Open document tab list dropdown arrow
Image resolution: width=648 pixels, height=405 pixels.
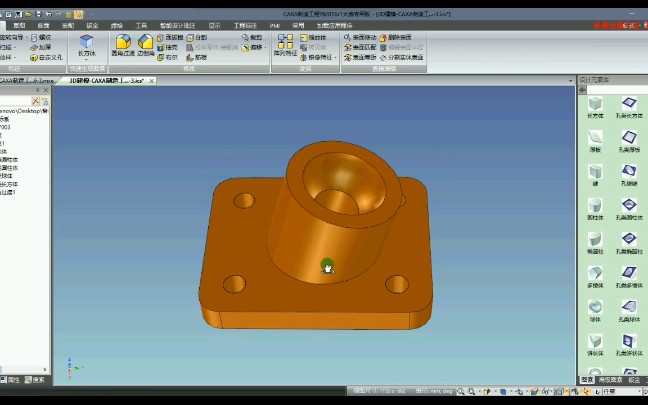click(571, 81)
